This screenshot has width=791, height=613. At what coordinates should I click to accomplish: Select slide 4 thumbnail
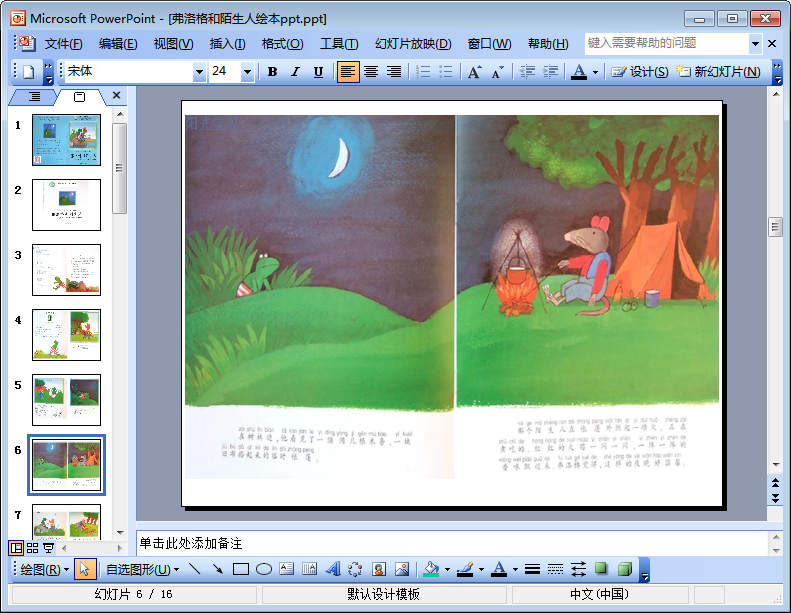[67, 335]
